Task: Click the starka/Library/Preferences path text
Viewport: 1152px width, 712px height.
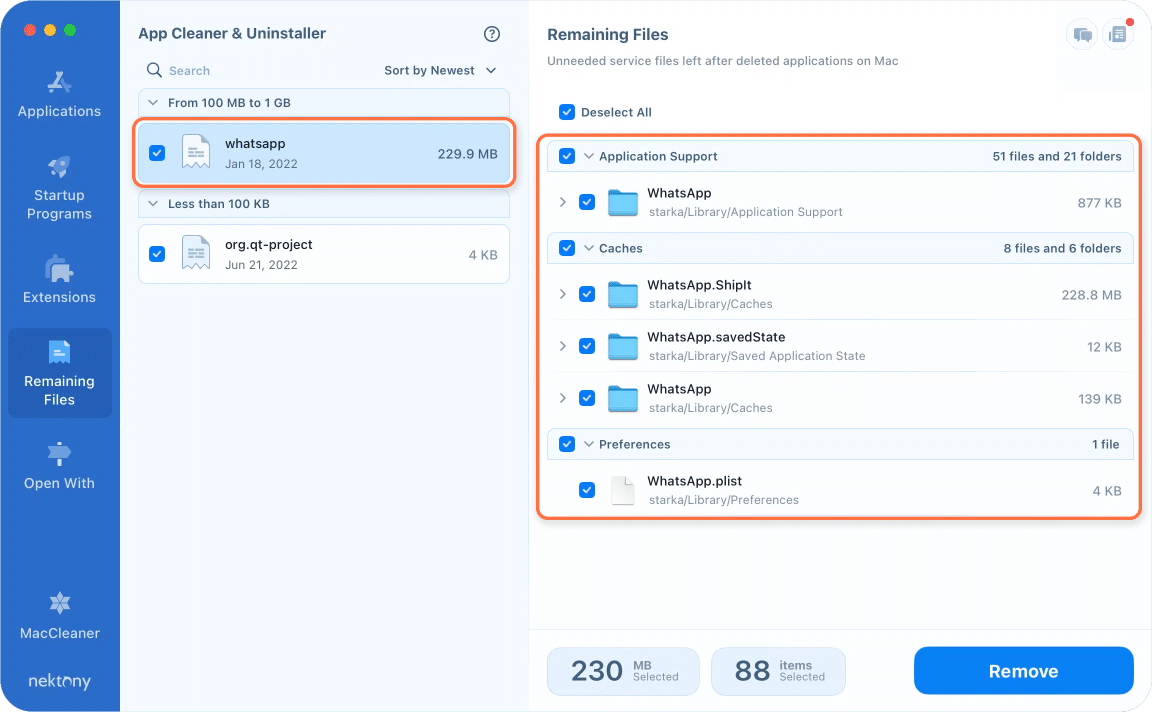Action: (724, 500)
